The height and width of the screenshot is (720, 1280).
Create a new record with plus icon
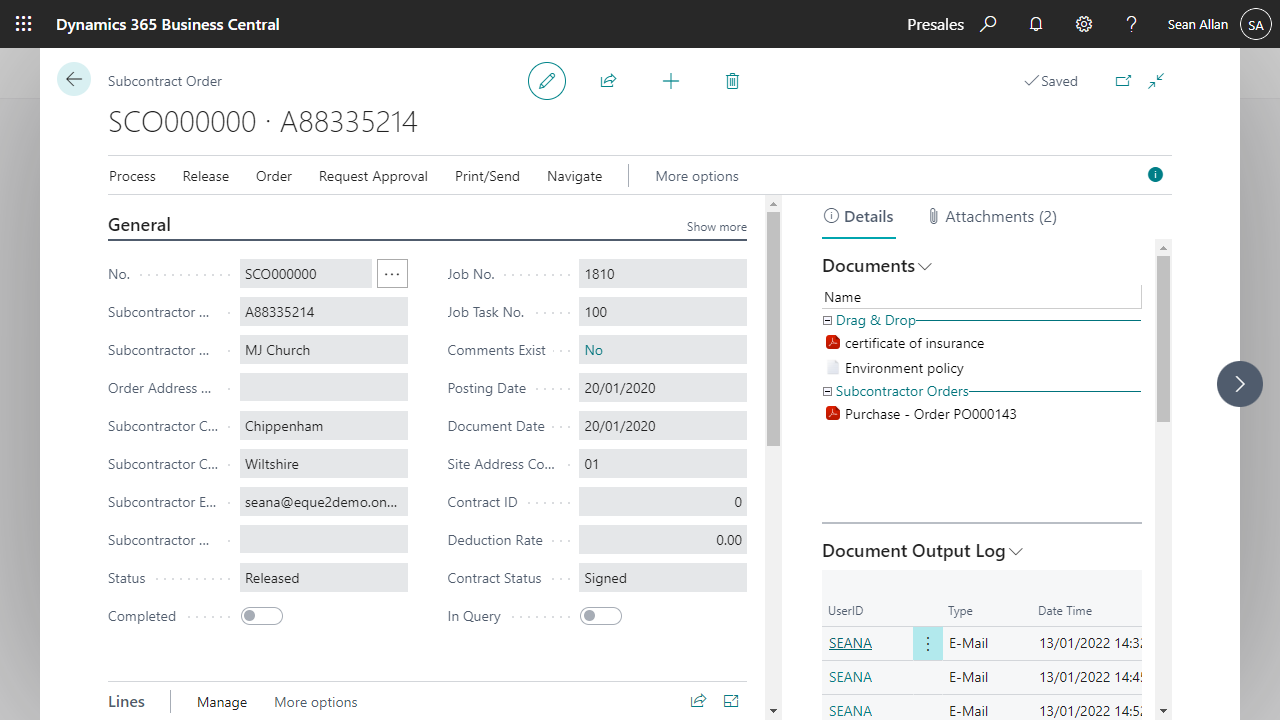pyautogui.click(x=671, y=81)
